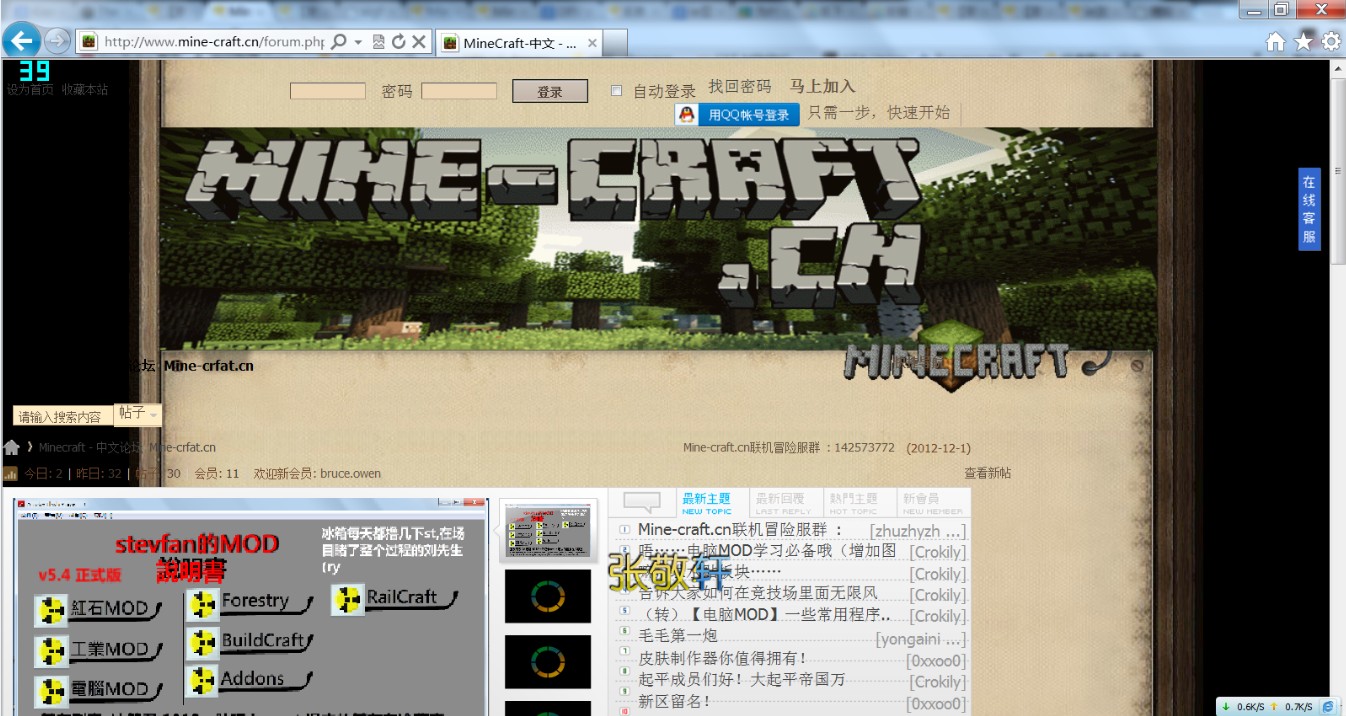Viewport: 1346px width, 716px height.
Task: Log in with 用QQ帐号登录 button
Action: [738, 115]
